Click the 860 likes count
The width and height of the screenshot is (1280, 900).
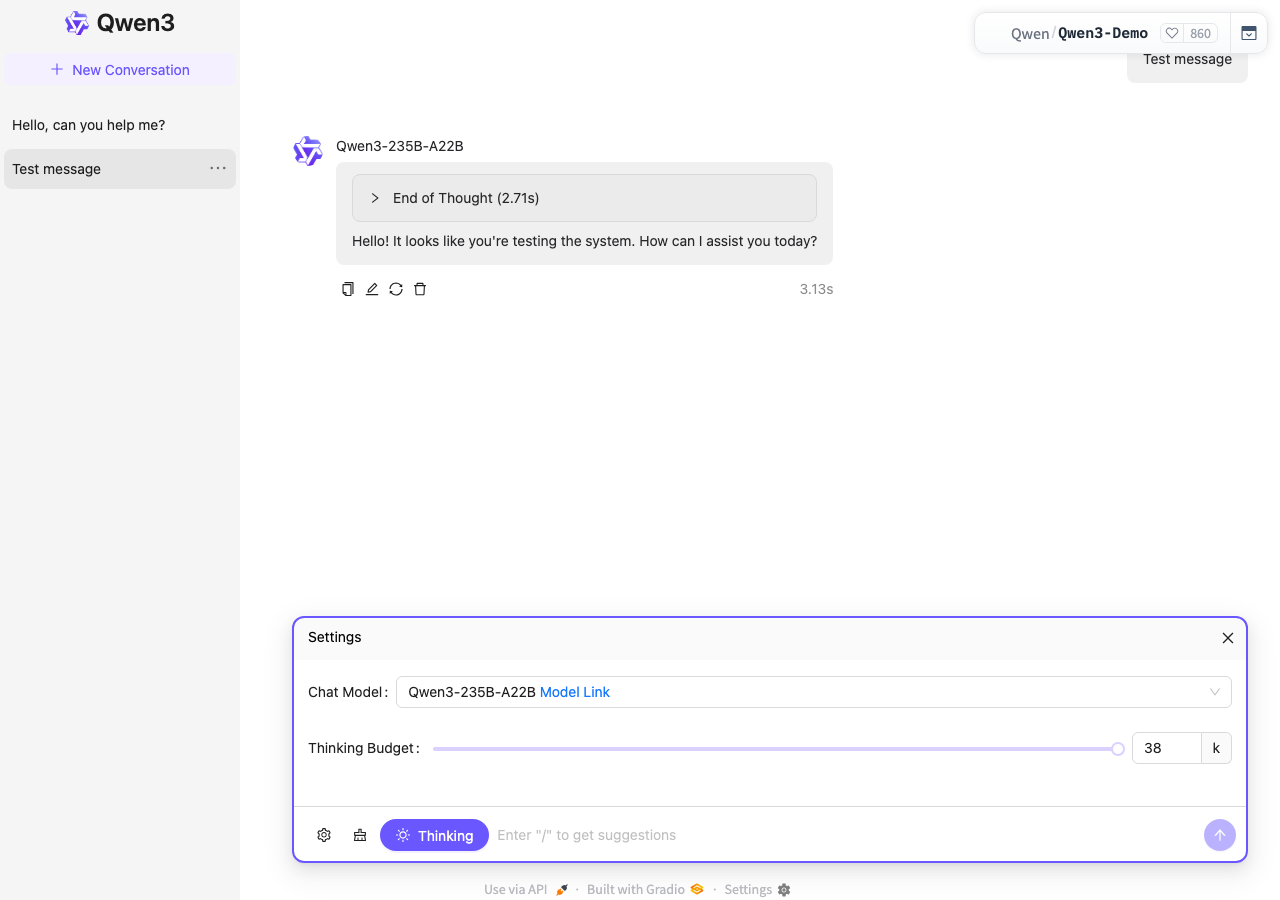click(x=1200, y=33)
